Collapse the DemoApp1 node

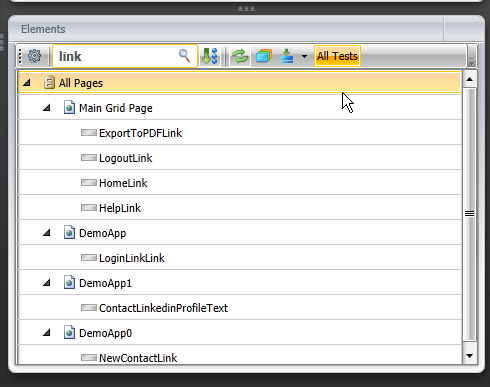click(47, 283)
